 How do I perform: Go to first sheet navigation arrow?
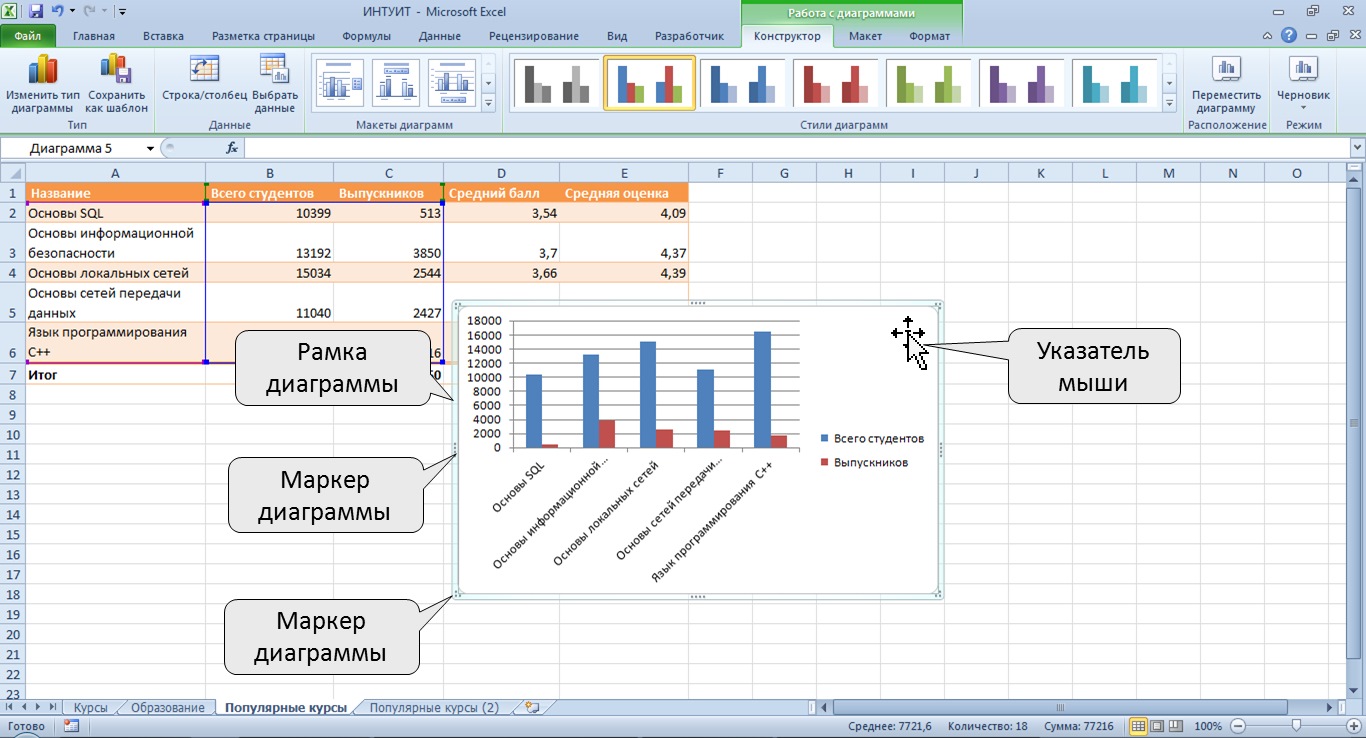tap(9, 707)
